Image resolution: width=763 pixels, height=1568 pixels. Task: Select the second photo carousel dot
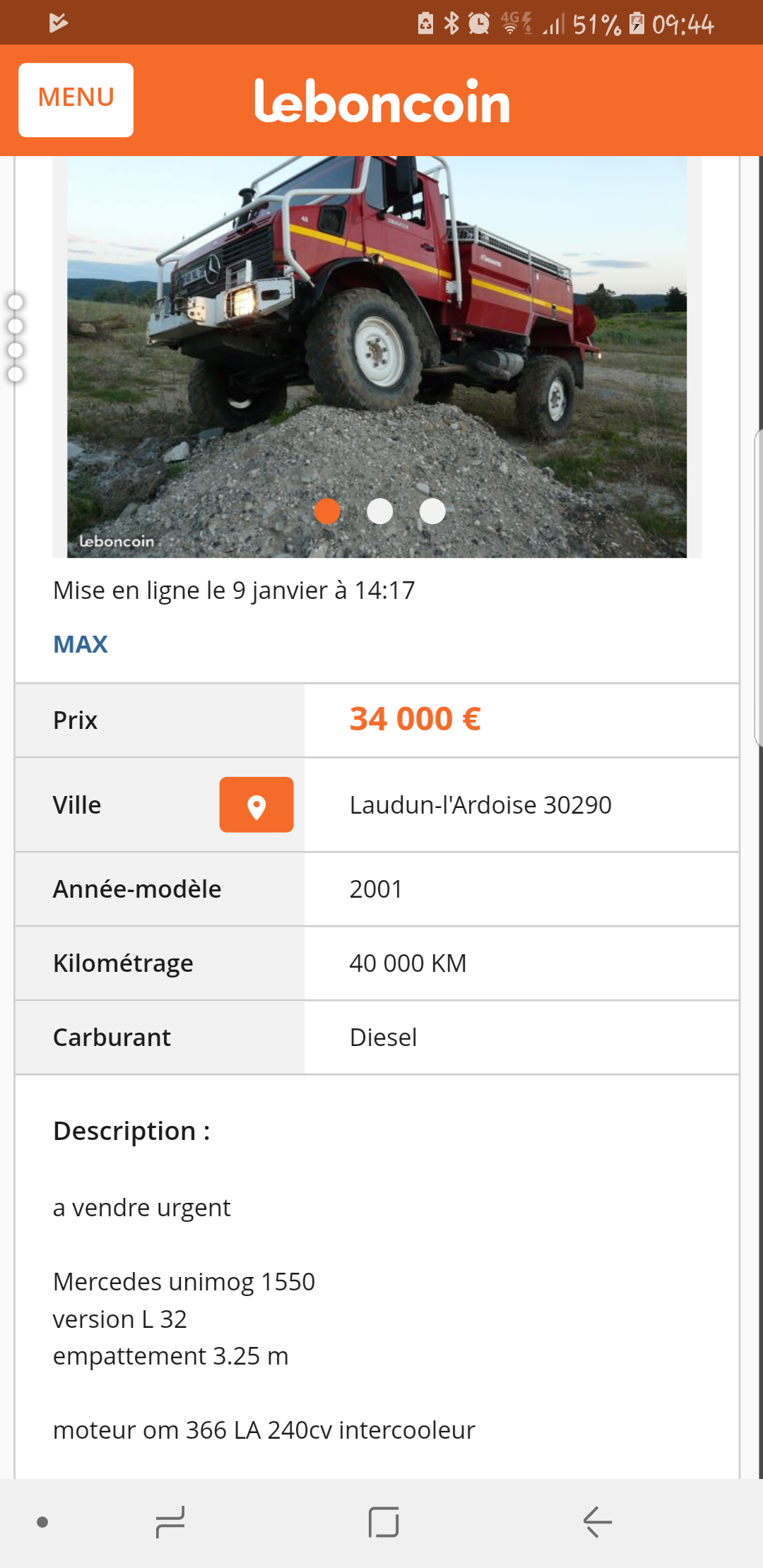tap(380, 511)
